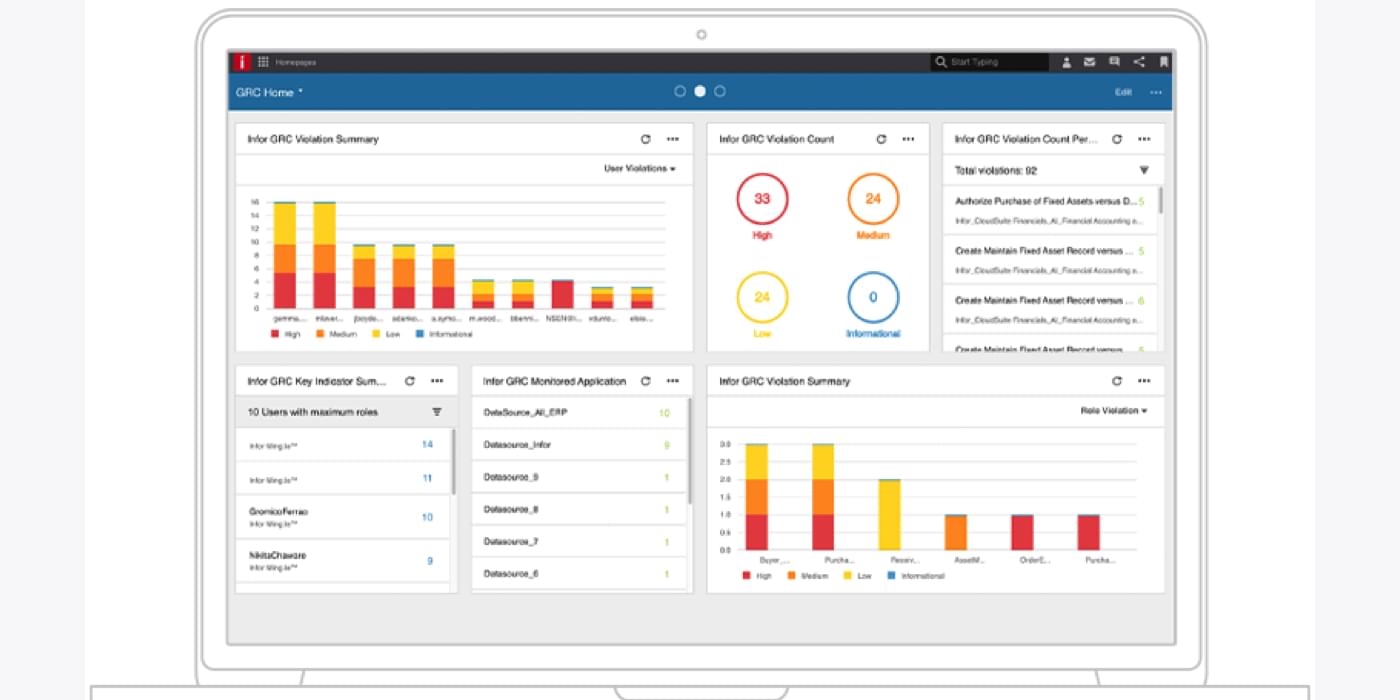1400x700 pixels.
Task: Select the GromicoFerrao user row
Action: coord(343,517)
